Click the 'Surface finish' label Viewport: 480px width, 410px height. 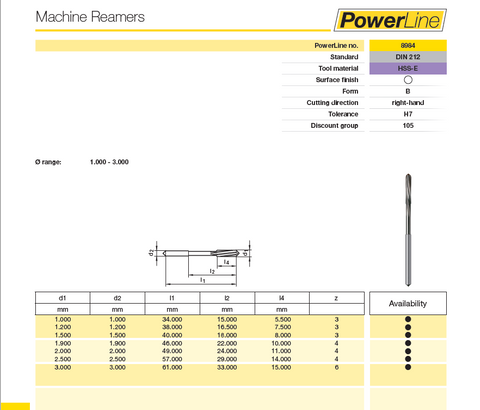tap(337, 80)
